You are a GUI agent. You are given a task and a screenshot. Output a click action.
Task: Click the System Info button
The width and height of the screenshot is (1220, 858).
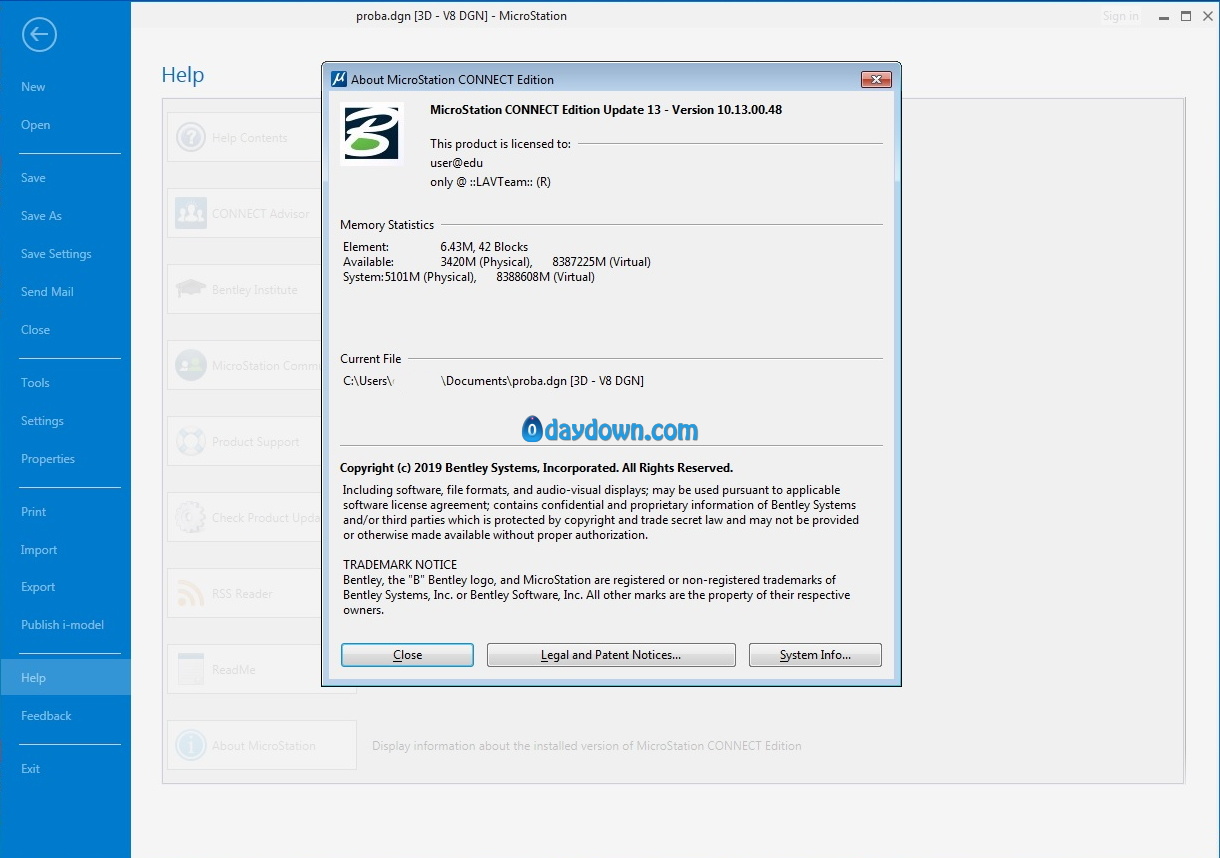tap(815, 655)
